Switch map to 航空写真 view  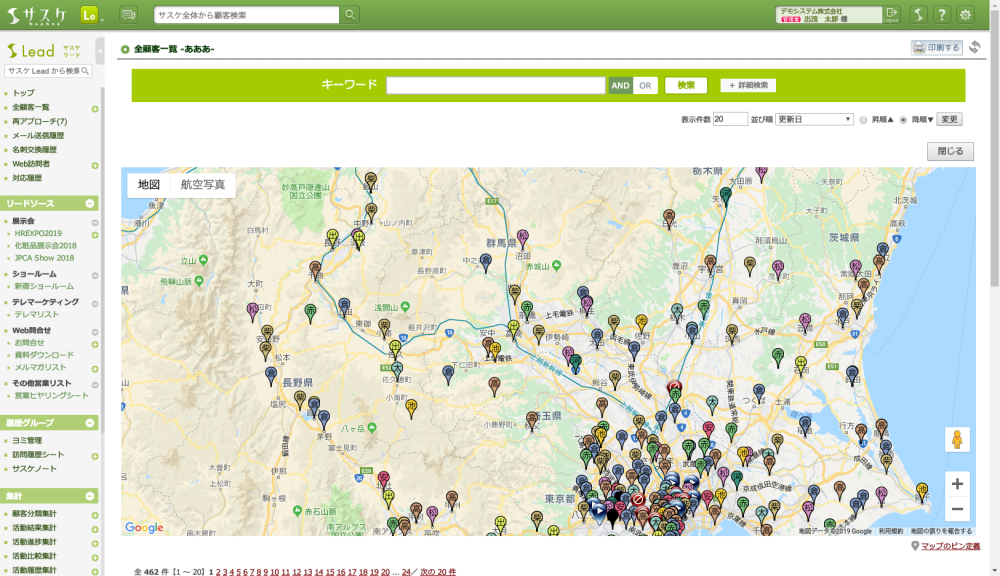[x=203, y=185]
